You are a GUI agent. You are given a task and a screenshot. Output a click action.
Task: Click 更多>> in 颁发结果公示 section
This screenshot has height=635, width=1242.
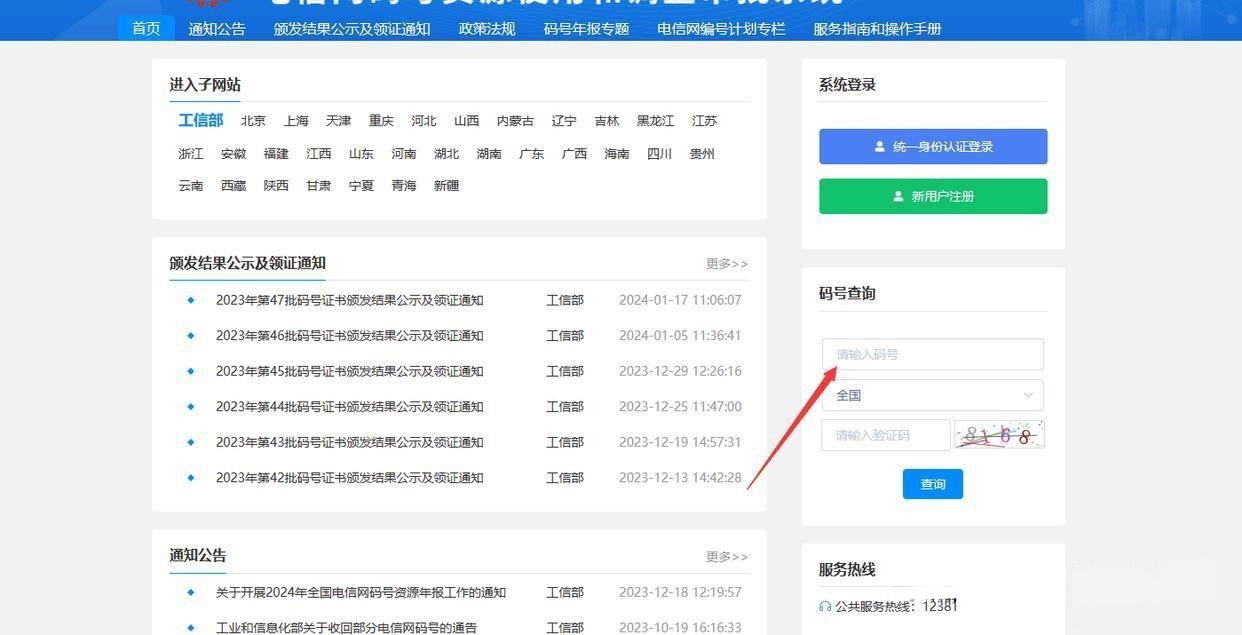pyautogui.click(x=727, y=264)
